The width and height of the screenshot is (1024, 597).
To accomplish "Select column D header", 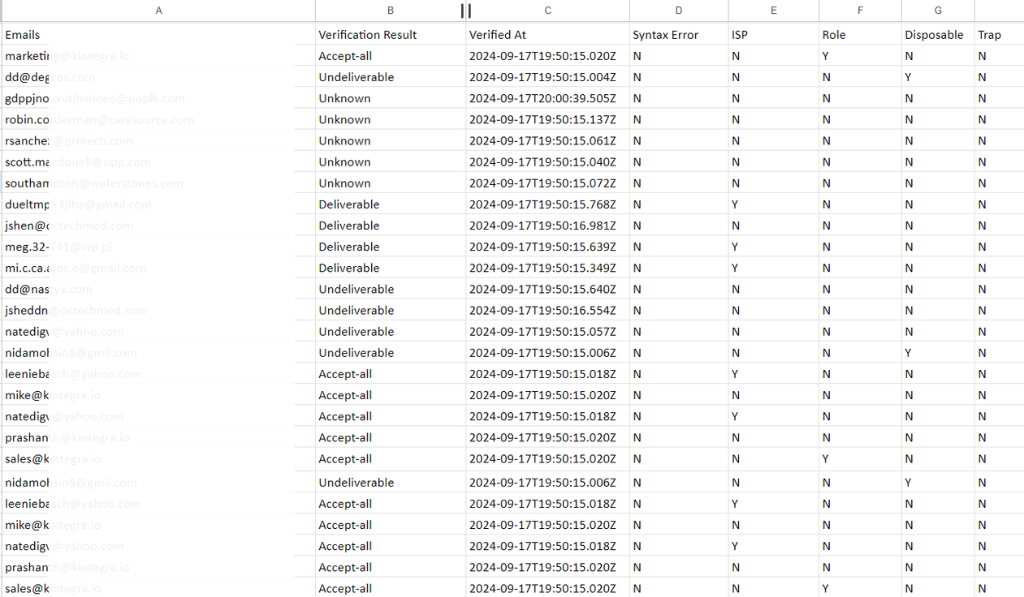I will (x=679, y=10).
